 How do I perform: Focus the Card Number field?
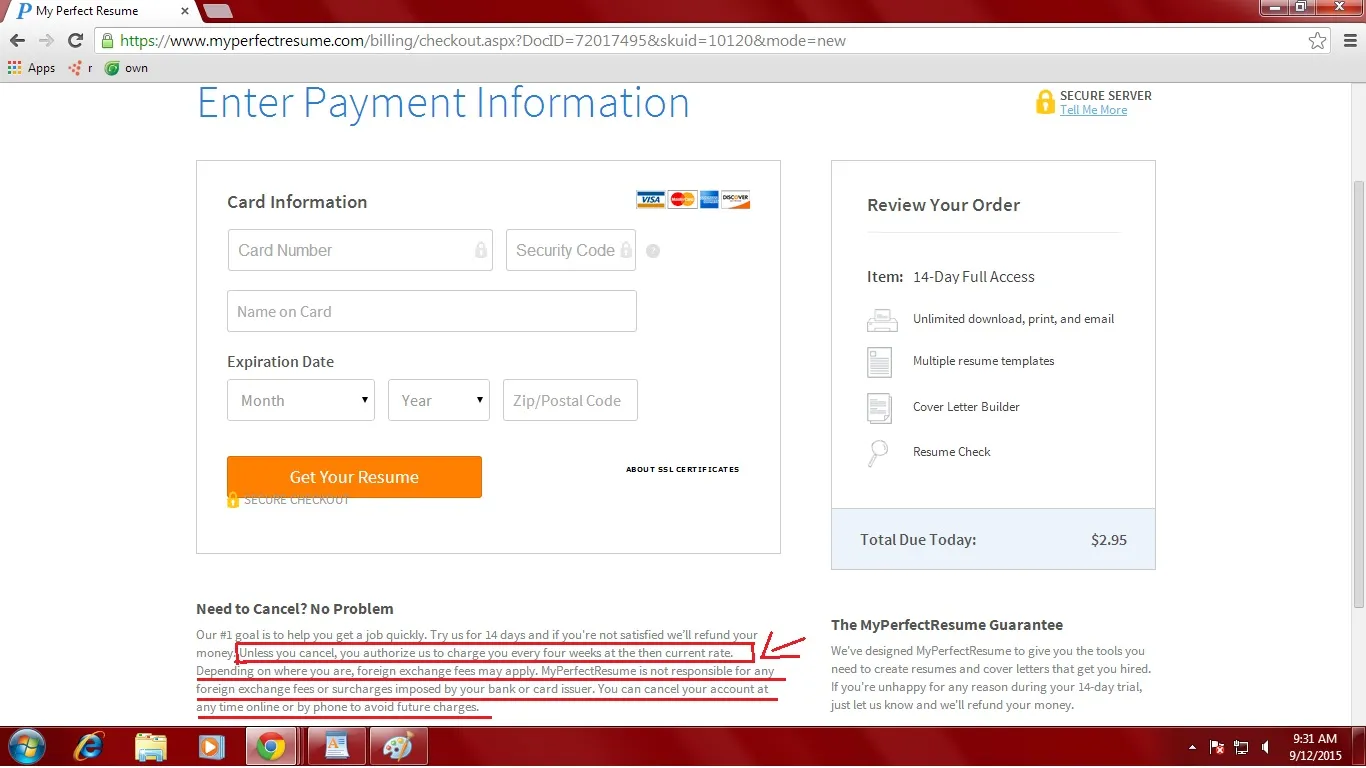[360, 250]
